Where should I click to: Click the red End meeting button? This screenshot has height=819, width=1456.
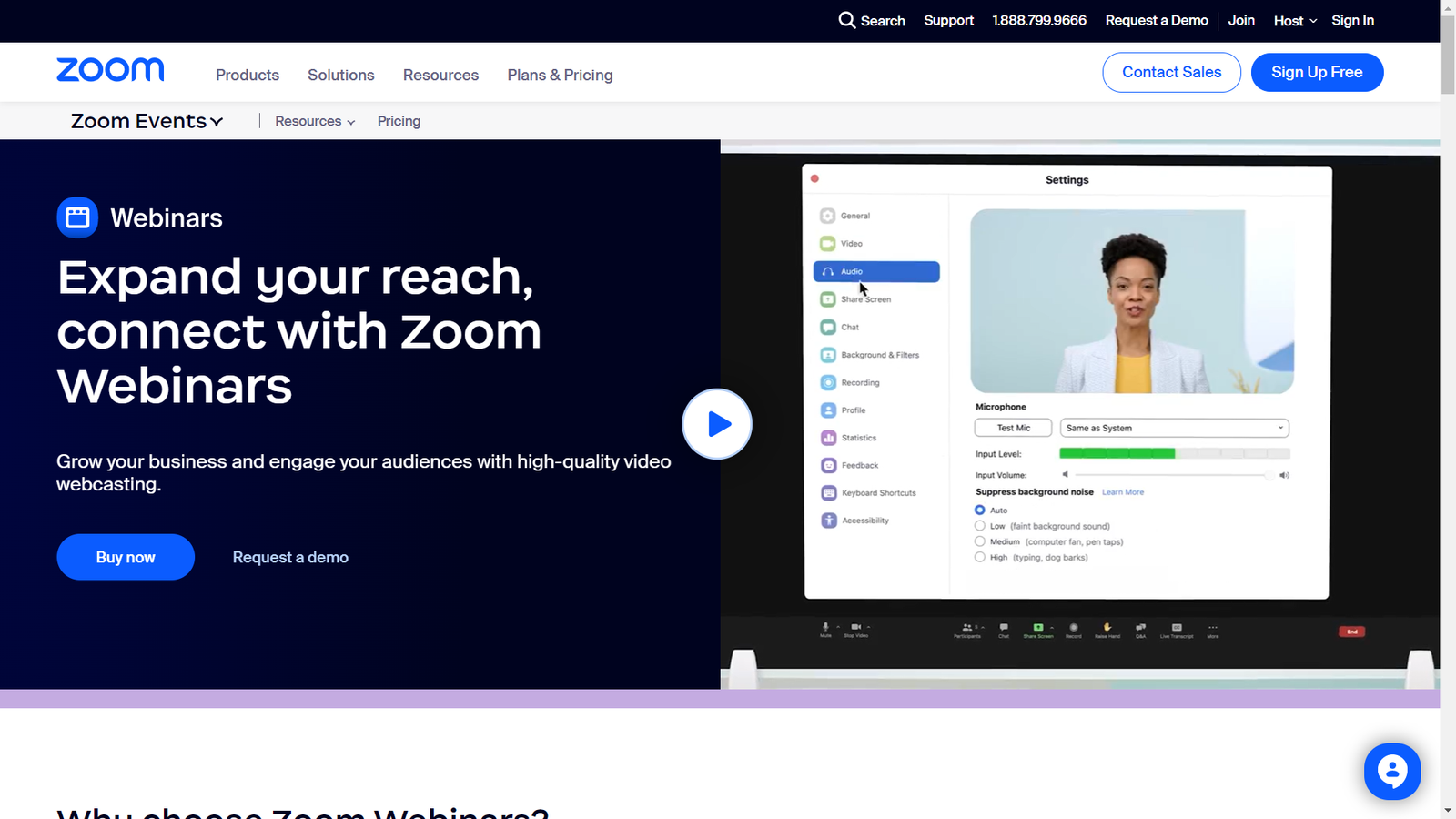click(x=1351, y=632)
